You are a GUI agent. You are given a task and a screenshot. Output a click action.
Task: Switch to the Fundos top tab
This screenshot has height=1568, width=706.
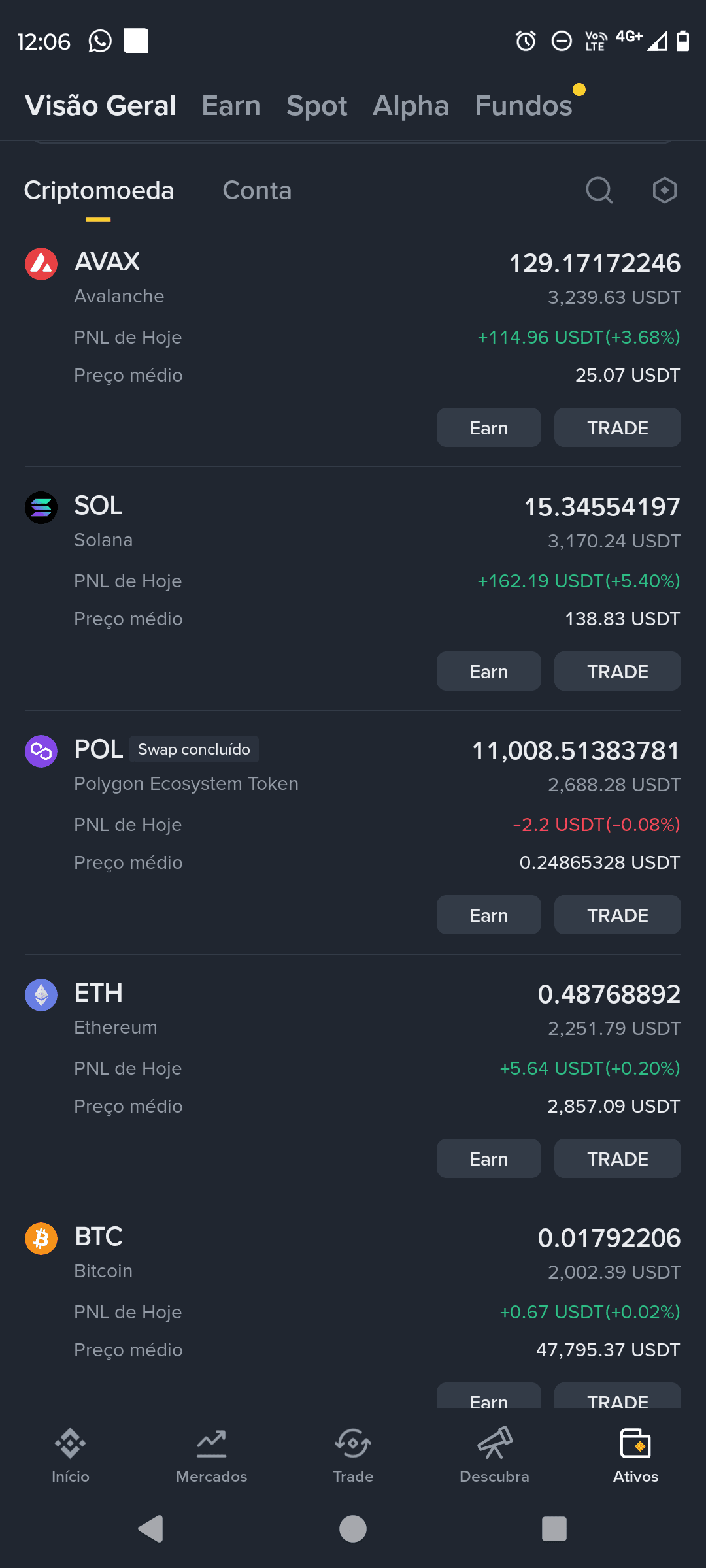click(524, 106)
